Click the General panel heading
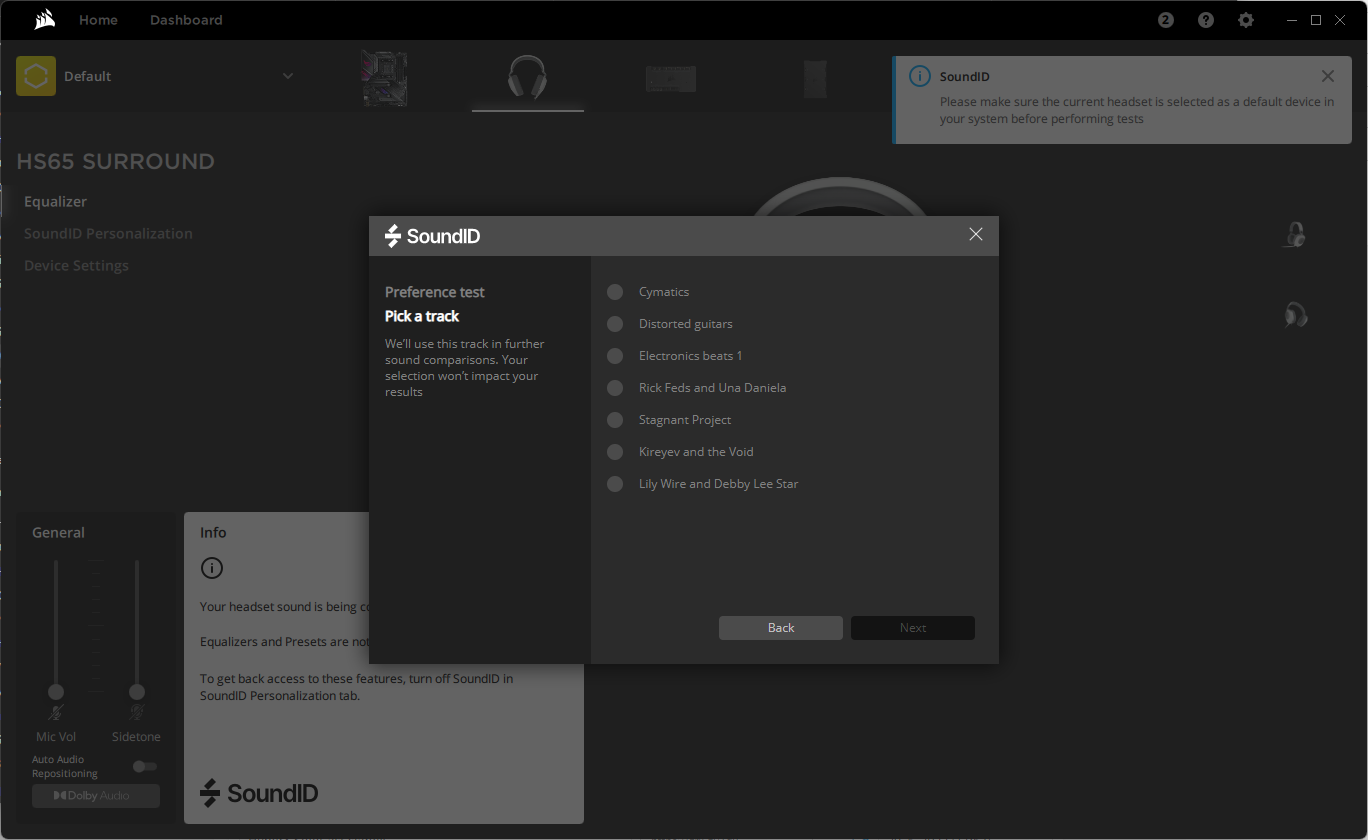This screenshot has height=840, width=1368. (x=58, y=533)
